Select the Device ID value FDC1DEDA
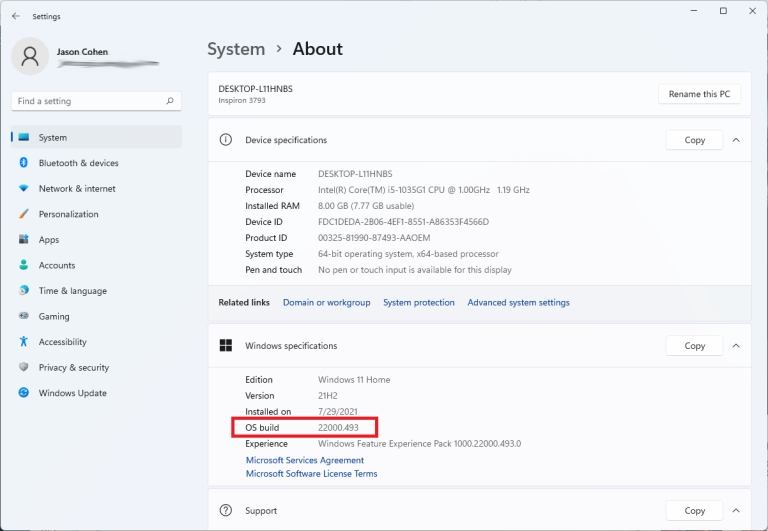 [404, 221]
